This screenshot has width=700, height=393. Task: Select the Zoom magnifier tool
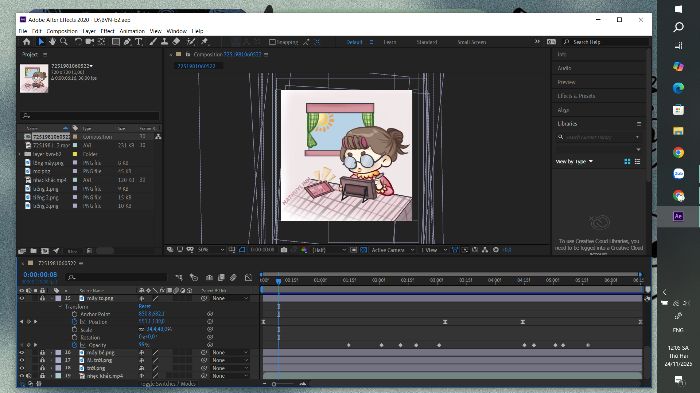point(64,42)
